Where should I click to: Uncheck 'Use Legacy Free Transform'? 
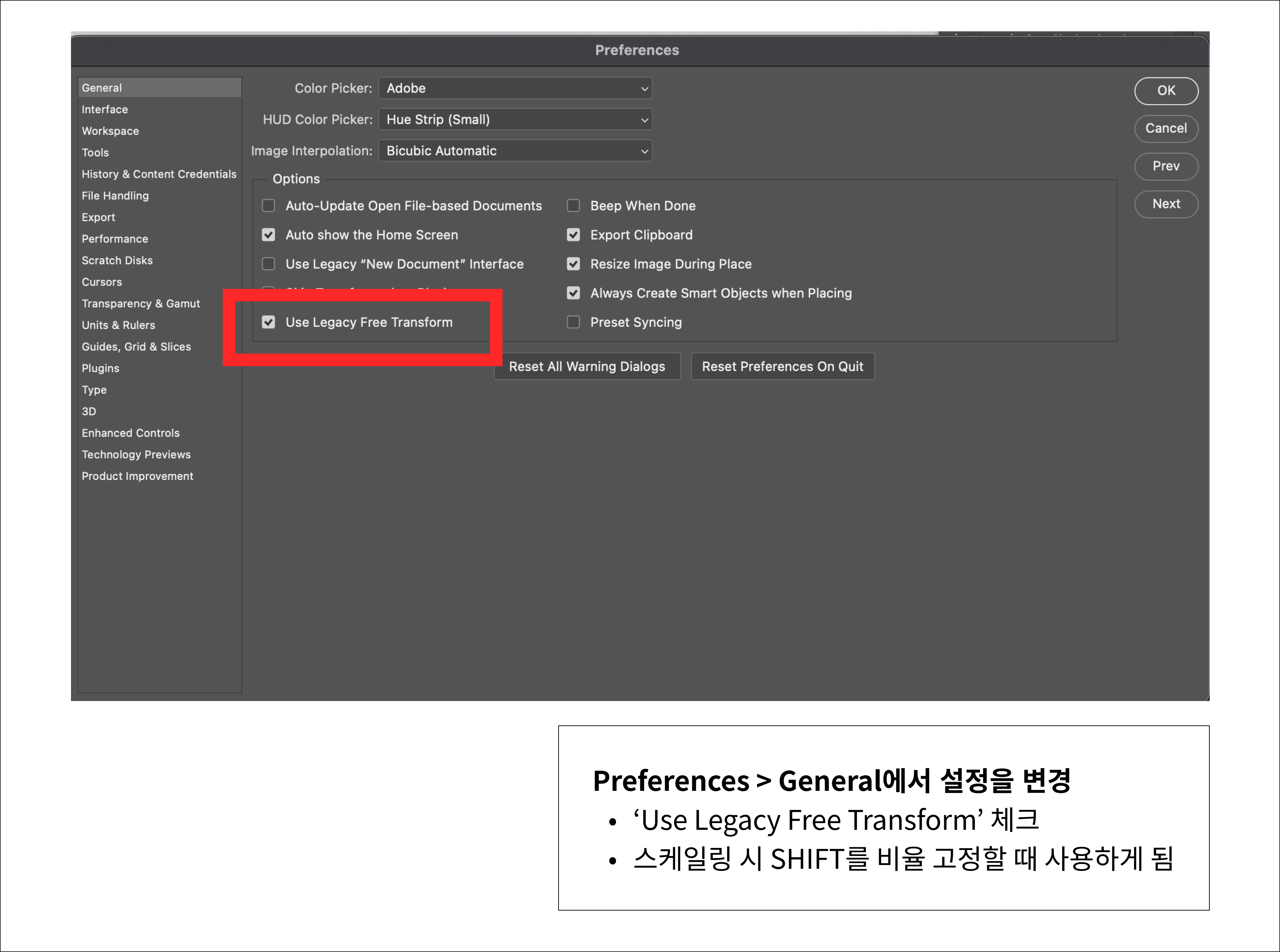click(268, 322)
